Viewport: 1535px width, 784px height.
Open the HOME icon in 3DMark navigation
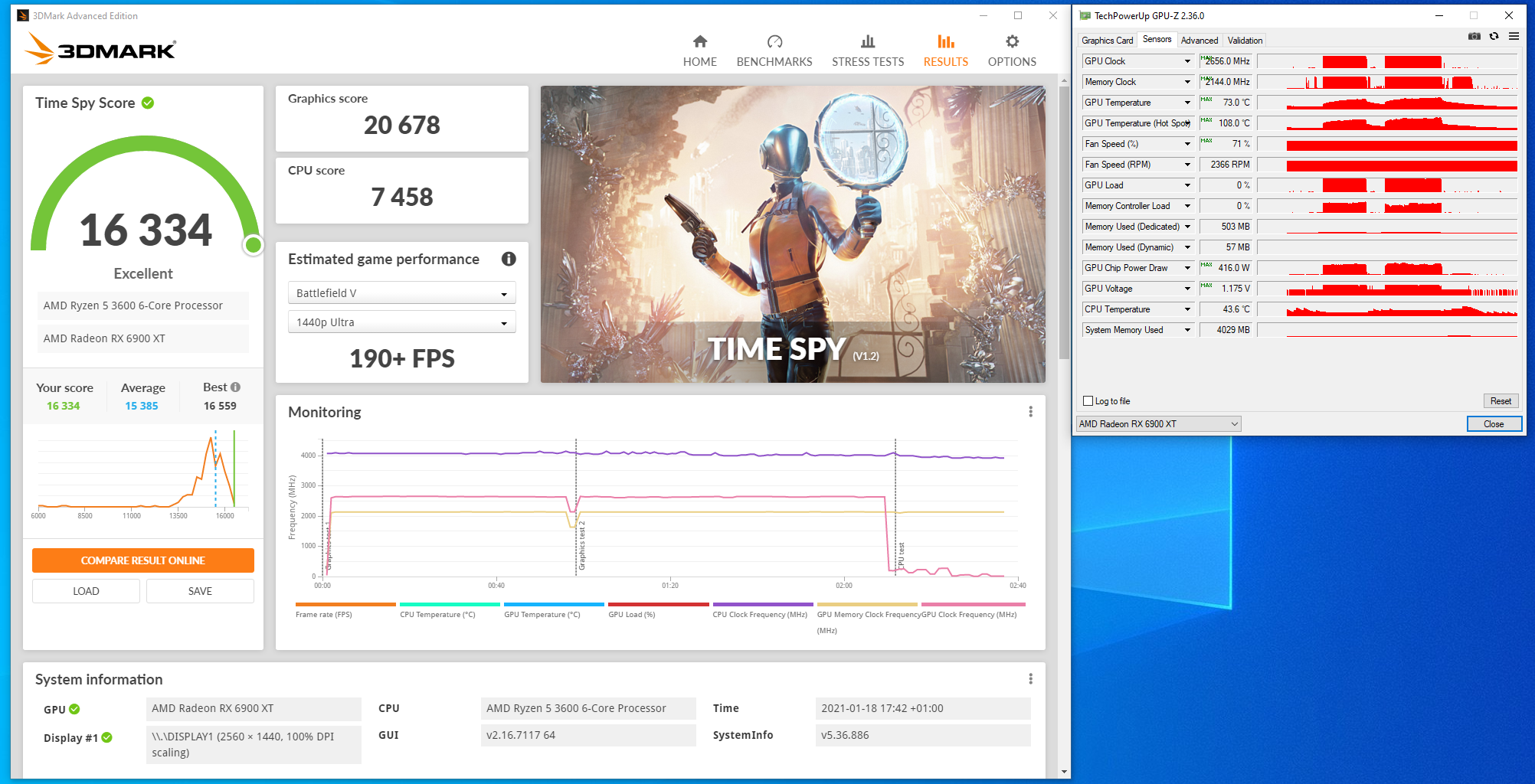[x=699, y=41]
